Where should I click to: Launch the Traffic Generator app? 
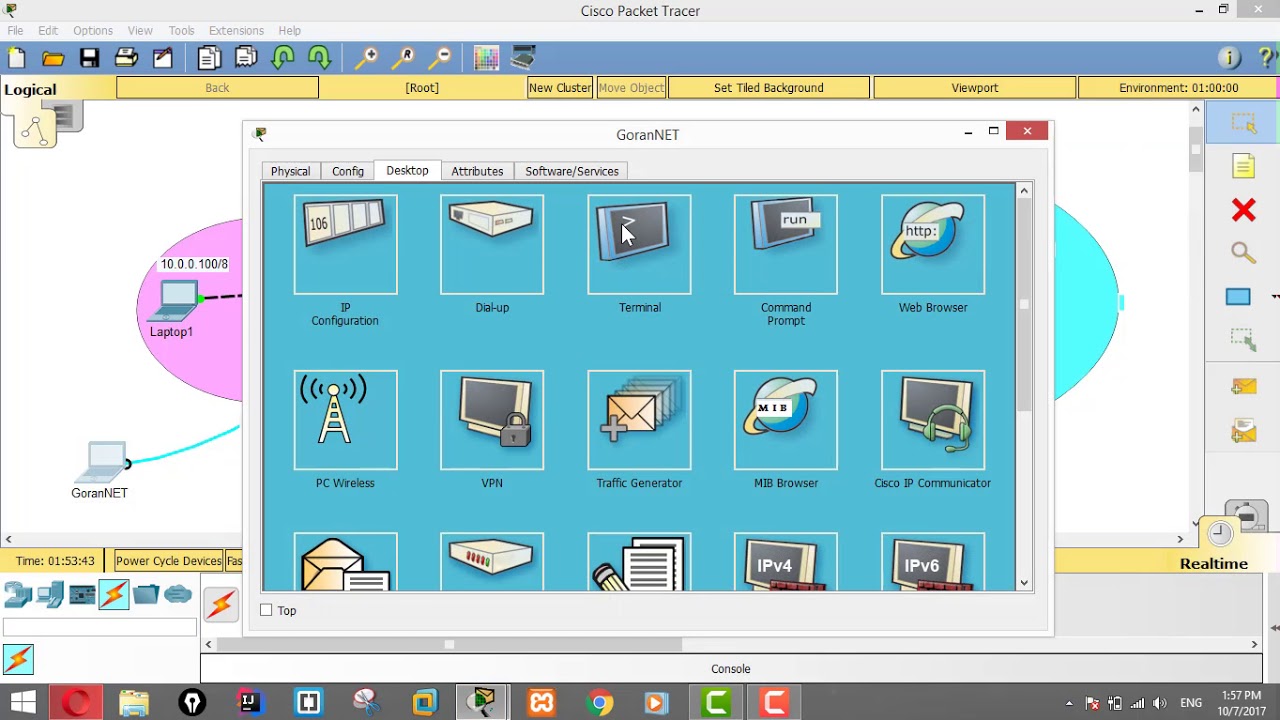click(639, 420)
